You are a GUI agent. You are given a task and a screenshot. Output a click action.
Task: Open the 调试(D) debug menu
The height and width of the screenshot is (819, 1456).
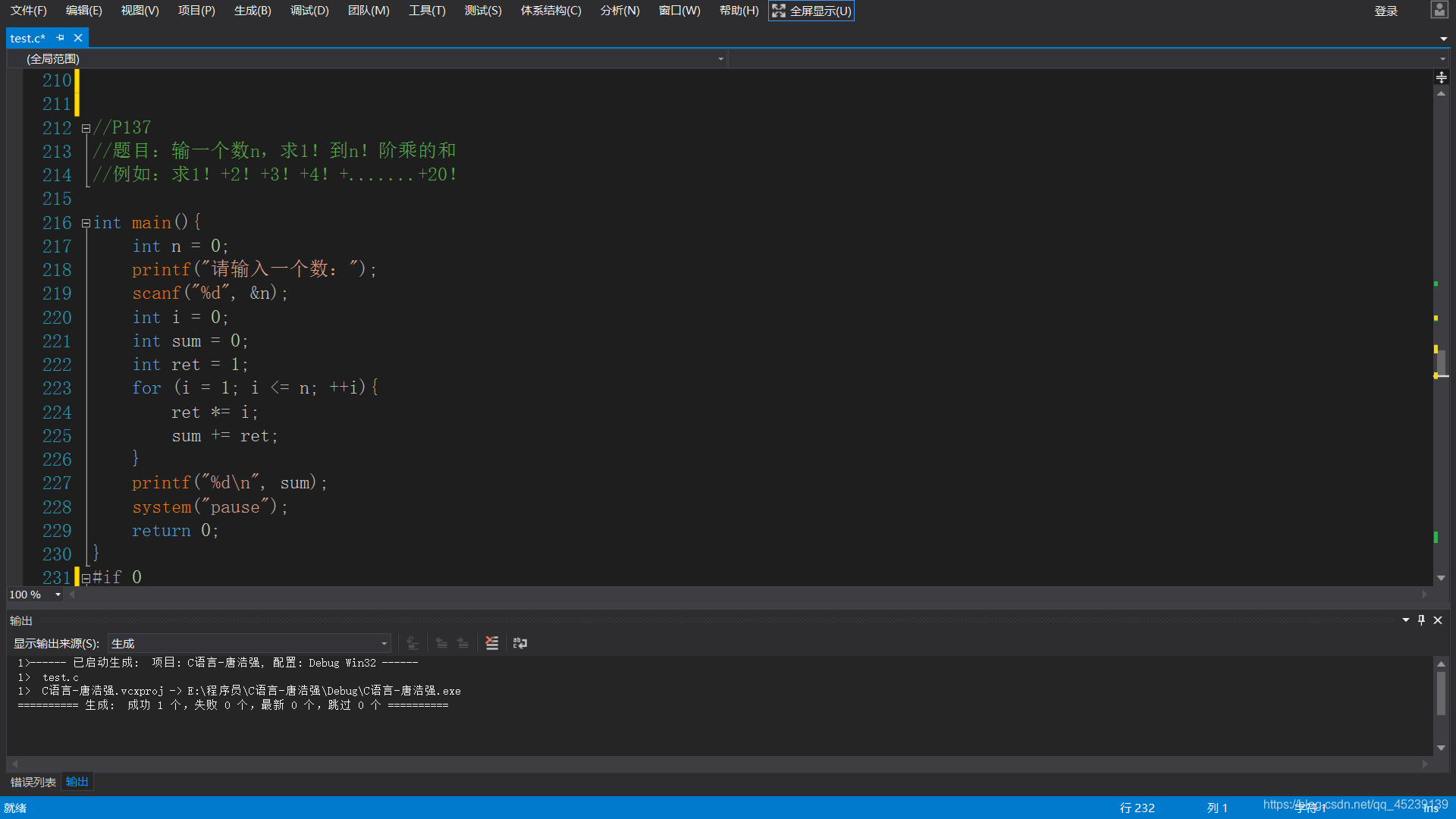click(x=309, y=11)
